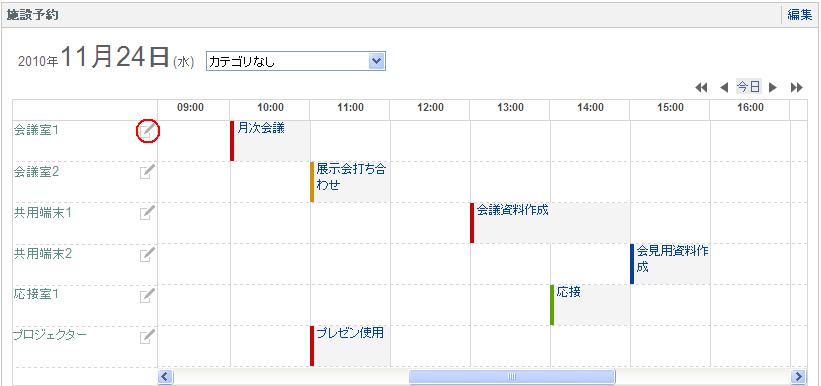821x386 pixels.
Task: Open the 会見用資料作成 reservation
Action: coord(672,258)
